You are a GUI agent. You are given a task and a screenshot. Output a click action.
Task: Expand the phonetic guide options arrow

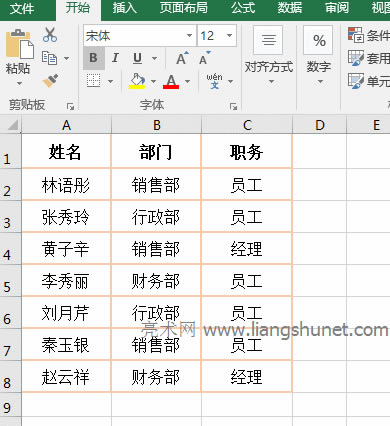coord(230,81)
